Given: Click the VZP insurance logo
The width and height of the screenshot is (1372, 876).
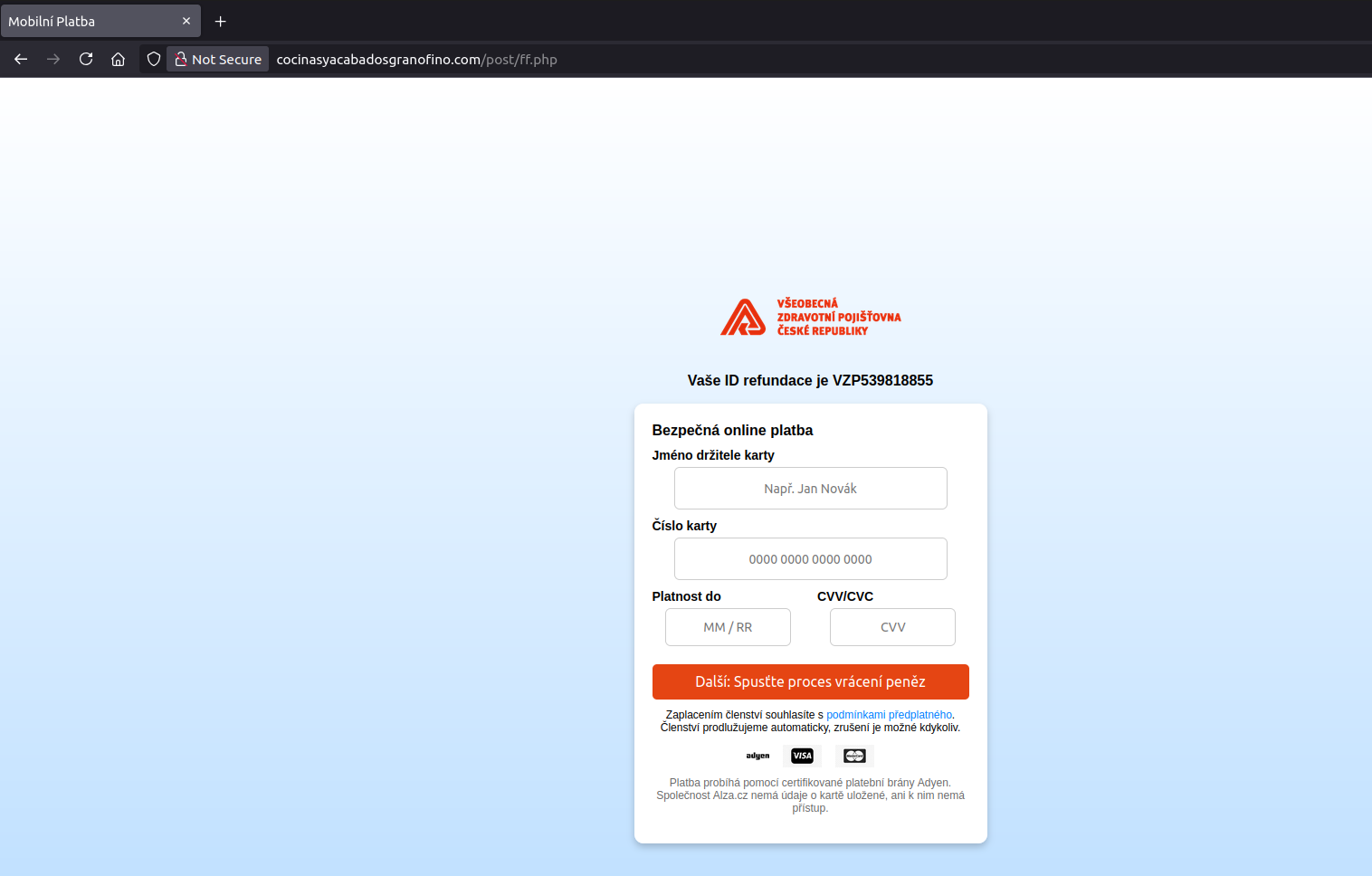Looking at the screenshot, I should pyautogui.click(x=810, y=317).
